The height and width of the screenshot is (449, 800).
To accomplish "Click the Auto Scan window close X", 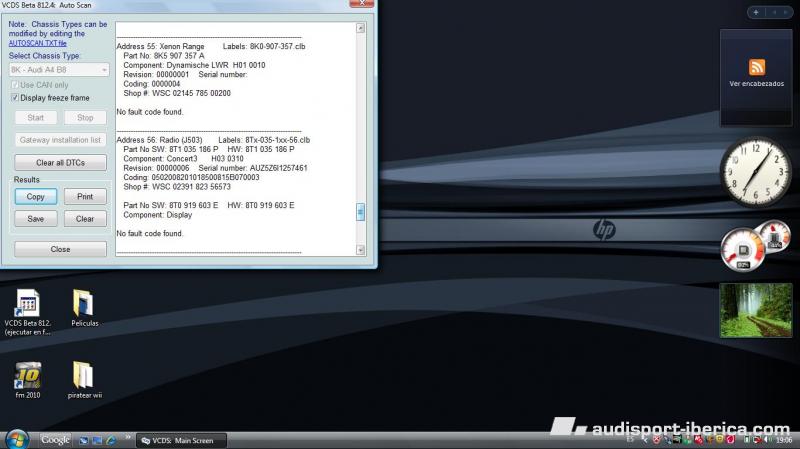I will tap(362, 3).
